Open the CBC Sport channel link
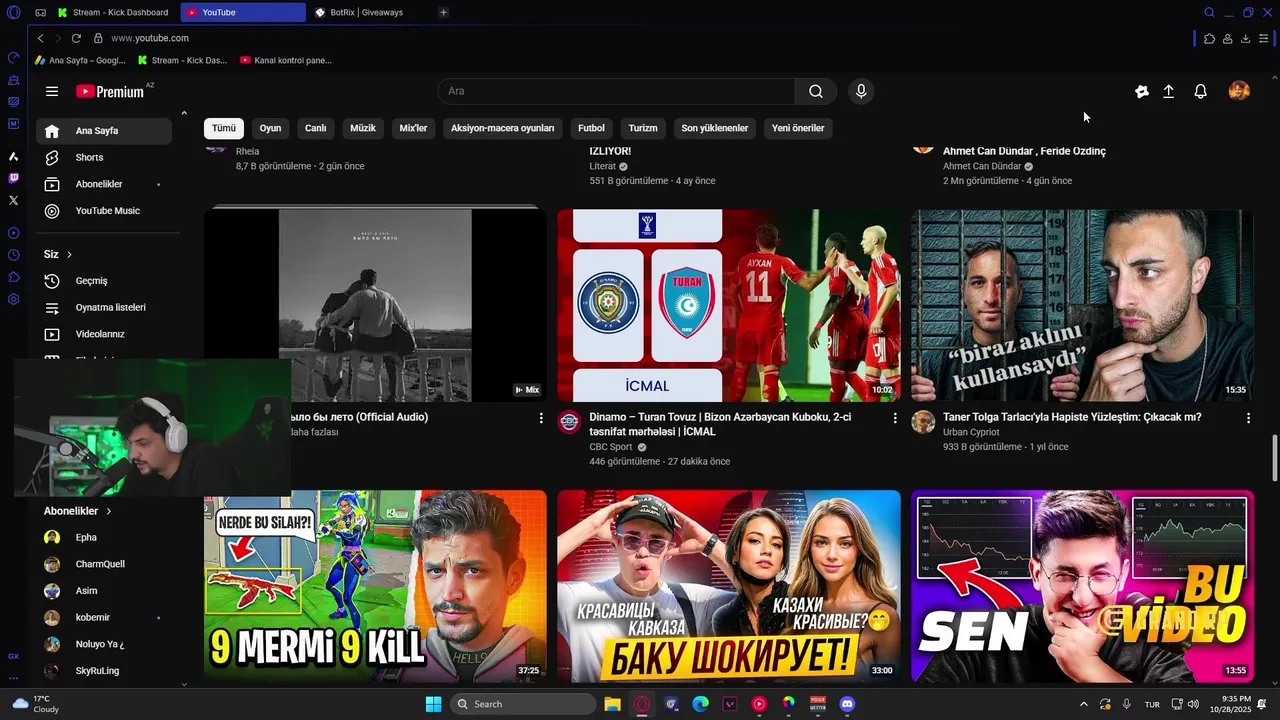This screenshot has width=1280, height=720. coord(611,447)
